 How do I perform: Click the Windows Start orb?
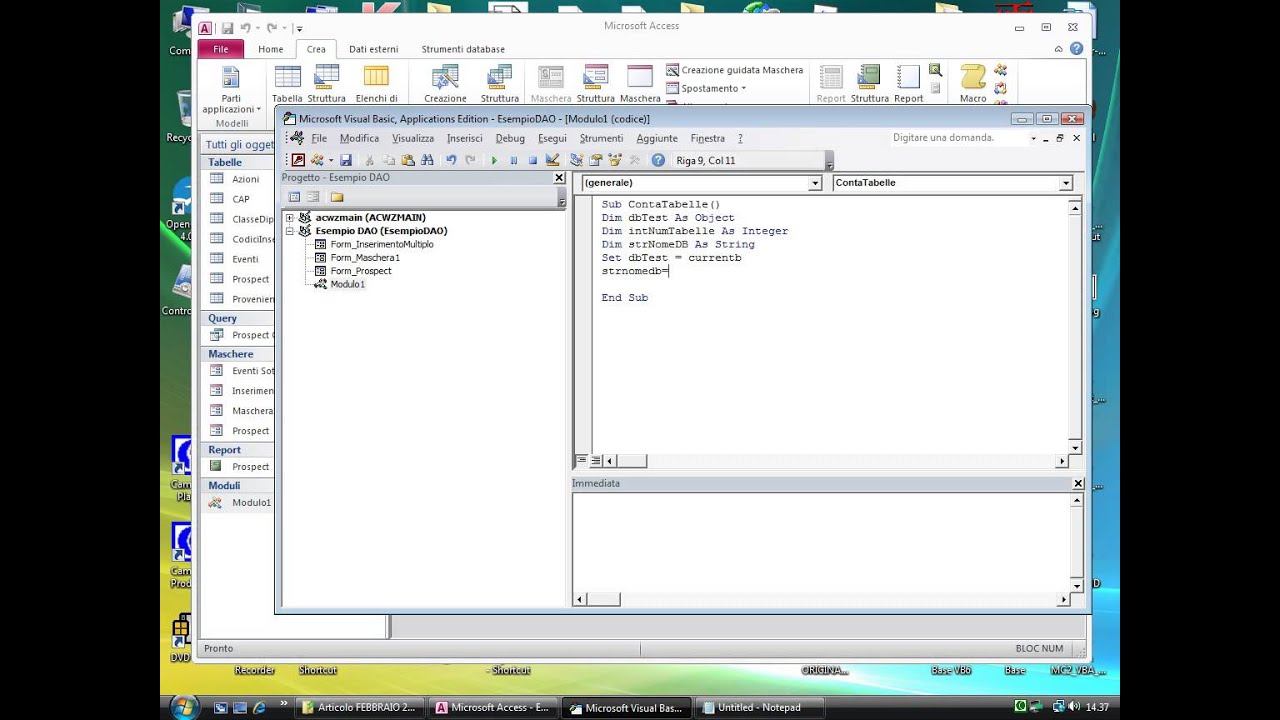[x=183, y=707]
